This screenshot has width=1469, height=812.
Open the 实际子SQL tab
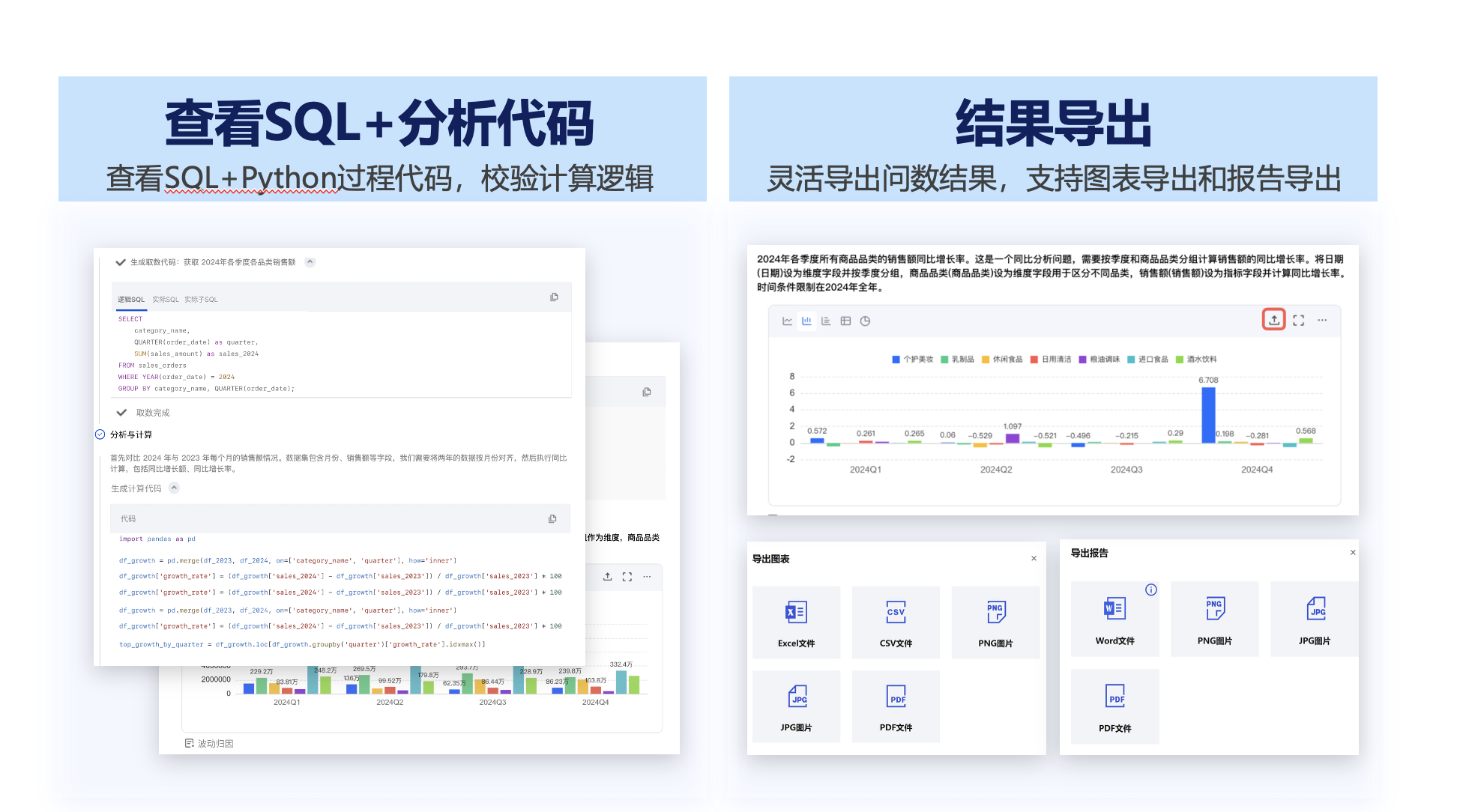coord(201,299)
